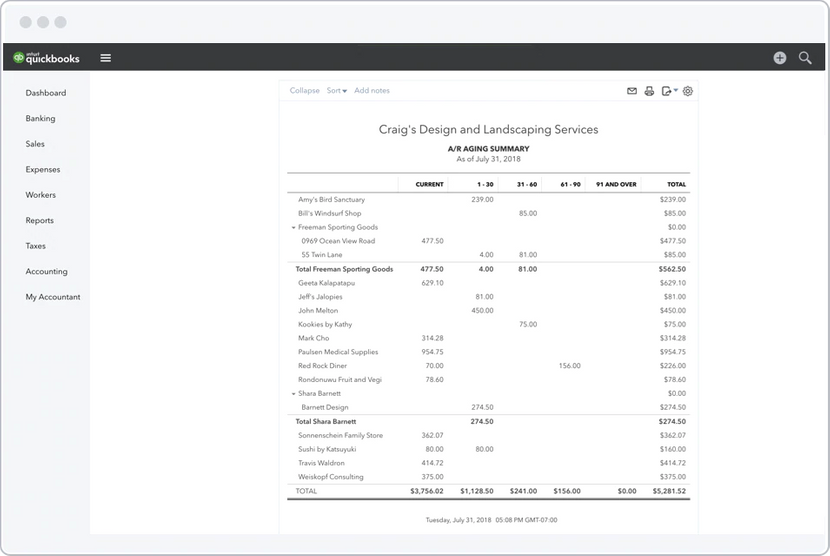Collapse the Freeman Sporting Goods group

[294, 228]
